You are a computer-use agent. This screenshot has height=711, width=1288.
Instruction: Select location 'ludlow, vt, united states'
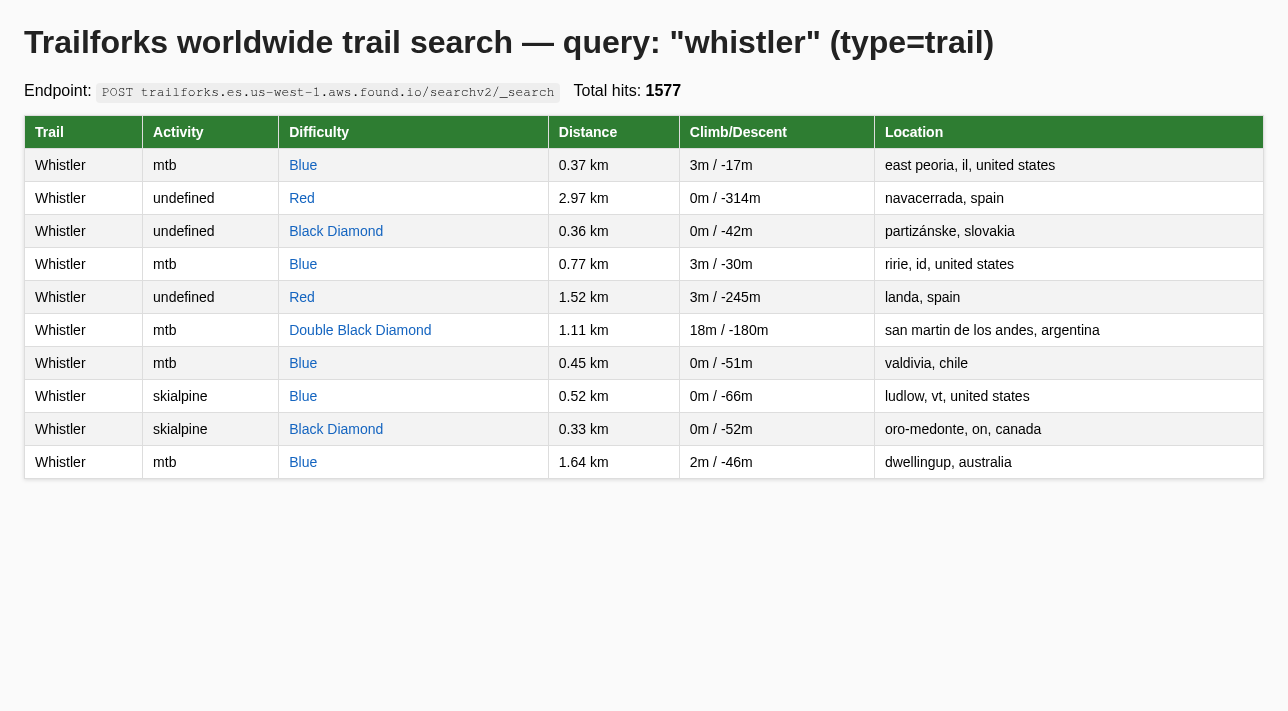click(x=957, y=396)
